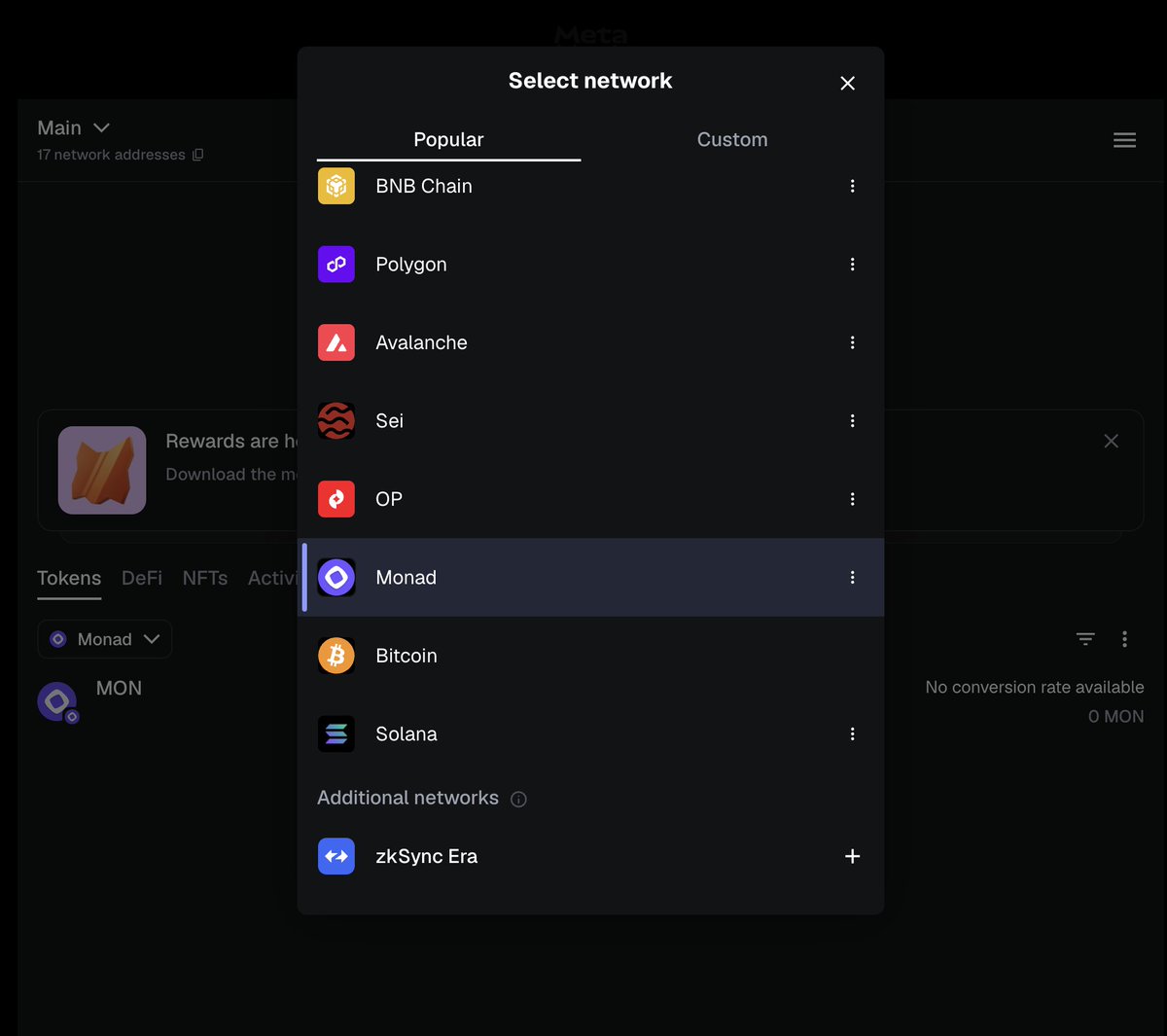Switch to the Popular tab

pyautogui.click(x=448, y=140)
